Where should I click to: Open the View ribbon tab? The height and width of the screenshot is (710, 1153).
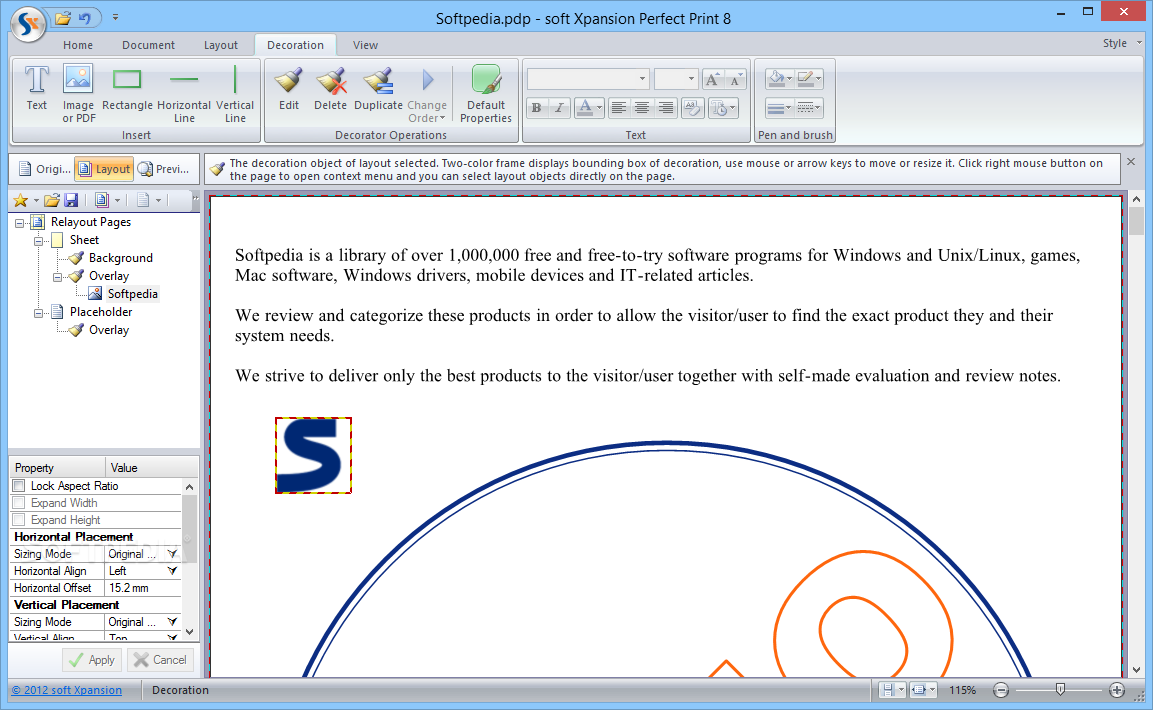(365, 45)
